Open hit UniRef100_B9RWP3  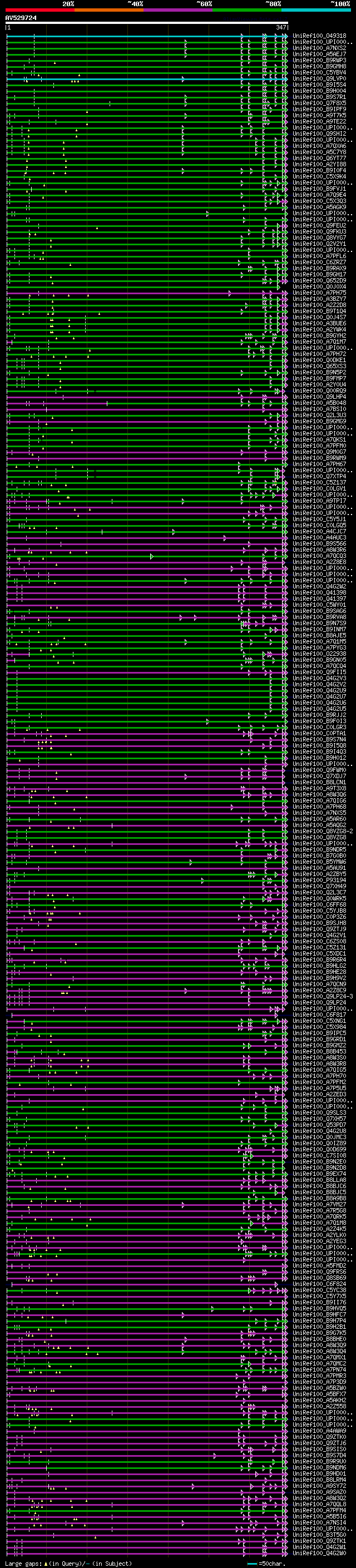click(319, 60)
